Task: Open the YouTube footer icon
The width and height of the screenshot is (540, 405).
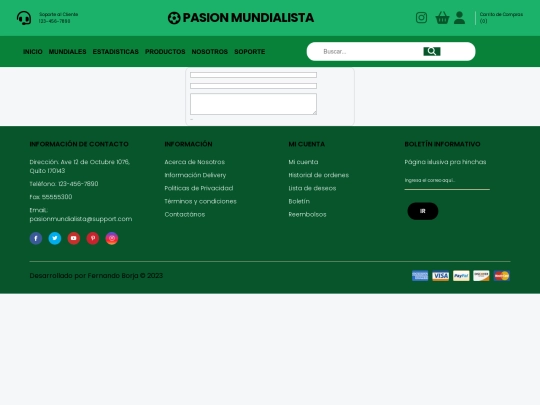Action: [x=74, y=238]
